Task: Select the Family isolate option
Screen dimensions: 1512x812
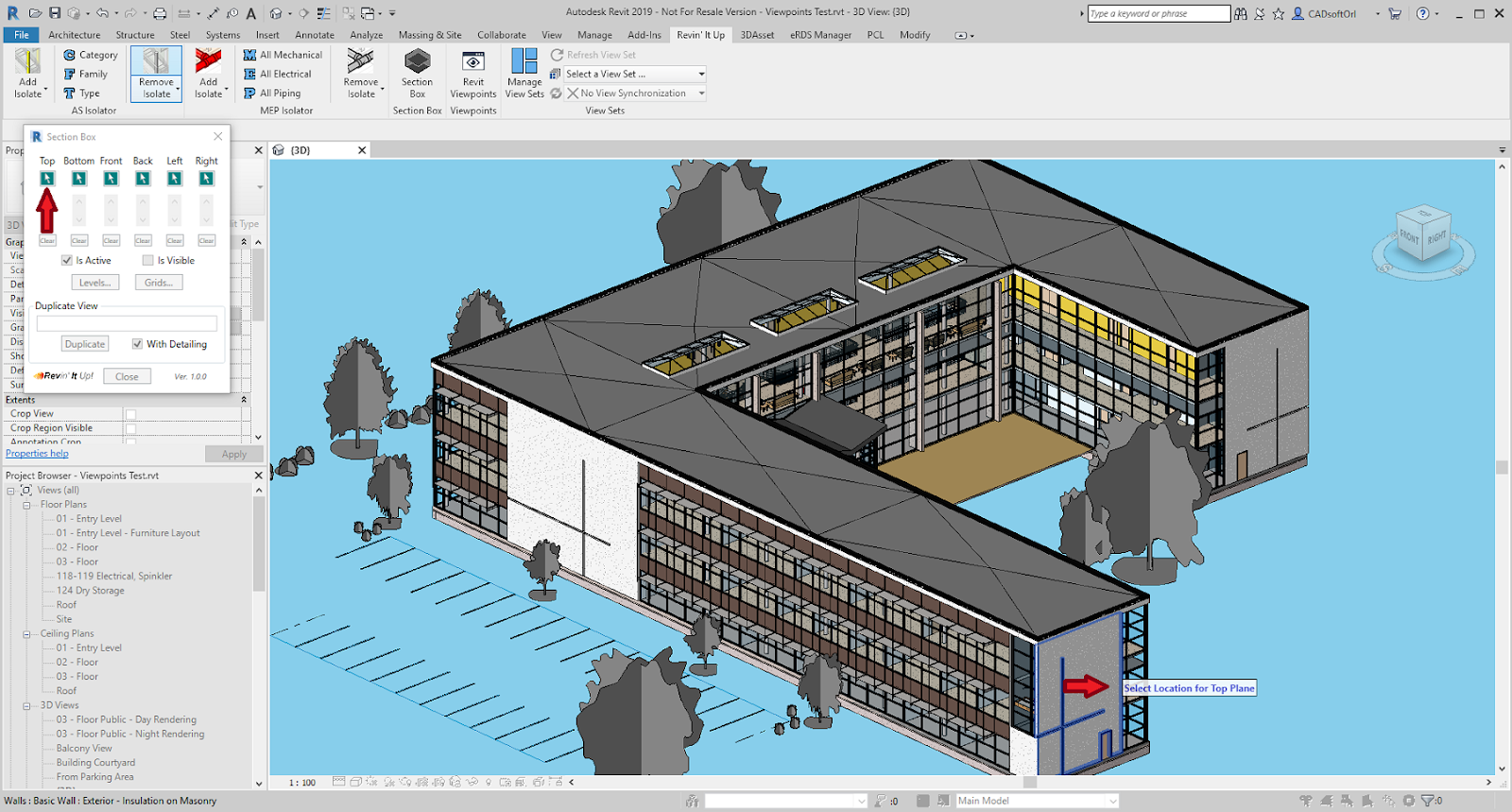Action: pos(85,74)
